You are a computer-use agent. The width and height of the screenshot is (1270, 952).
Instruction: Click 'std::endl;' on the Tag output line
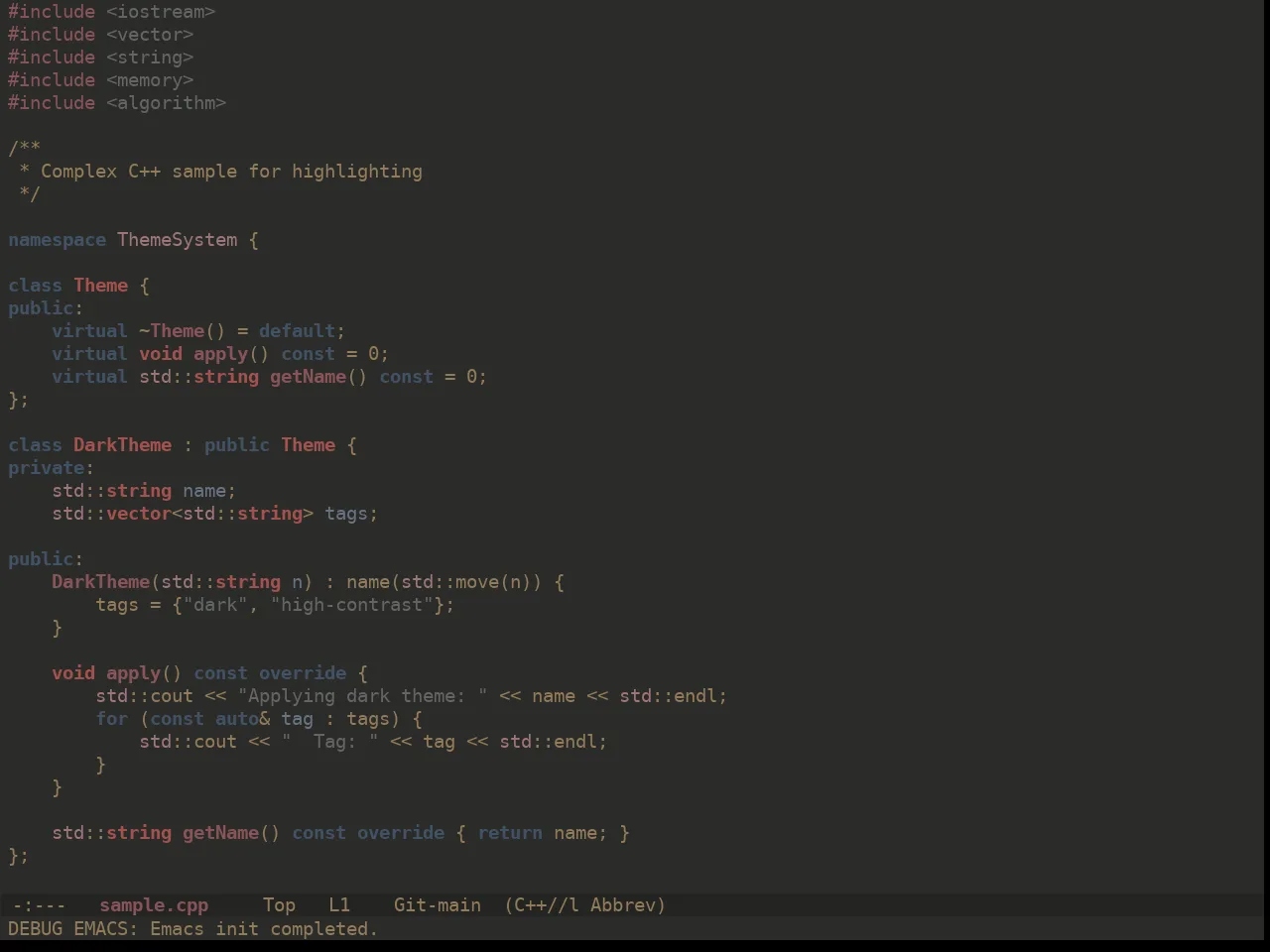pos(553,742)
